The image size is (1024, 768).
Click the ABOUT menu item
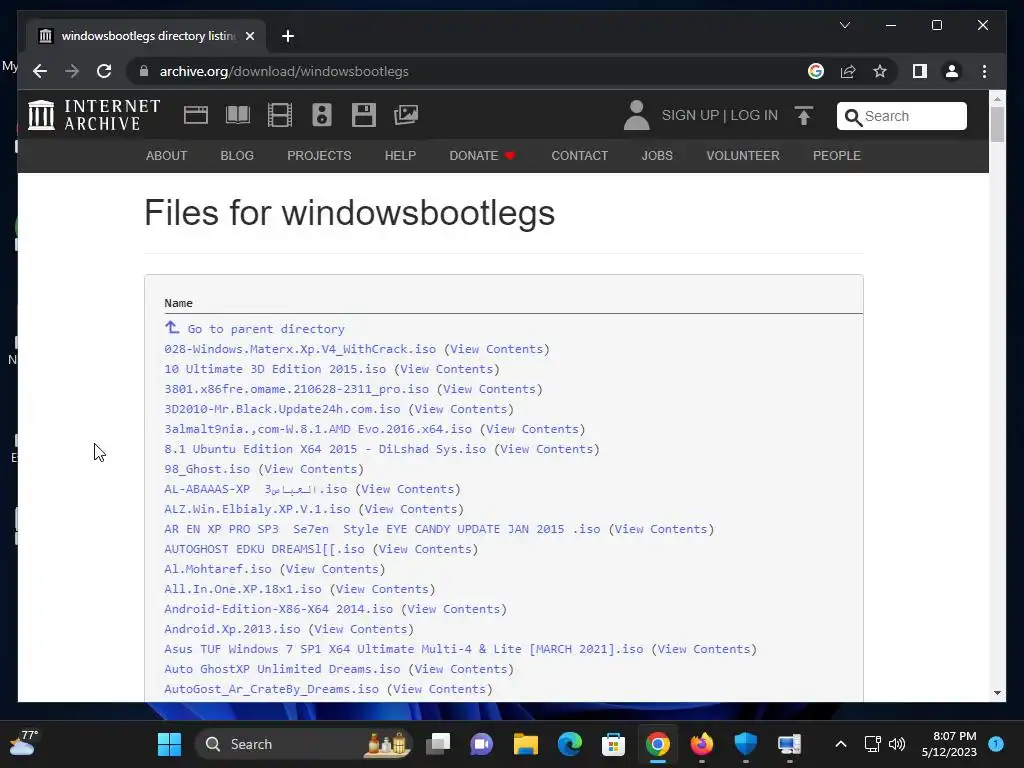166,155
